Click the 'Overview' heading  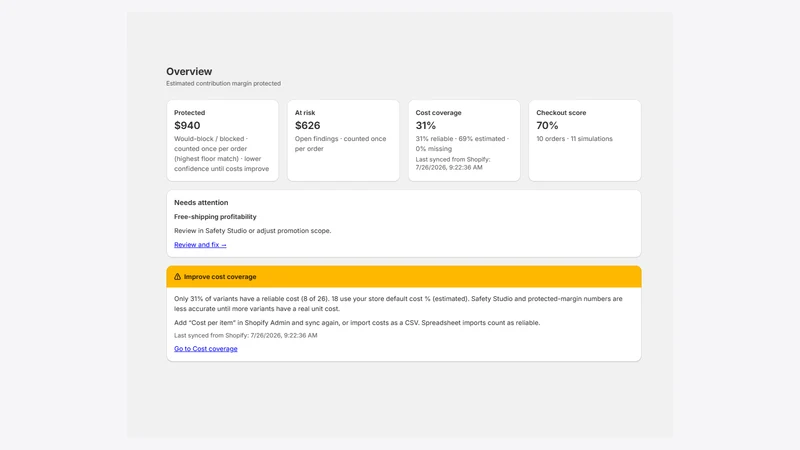[189, 71]
